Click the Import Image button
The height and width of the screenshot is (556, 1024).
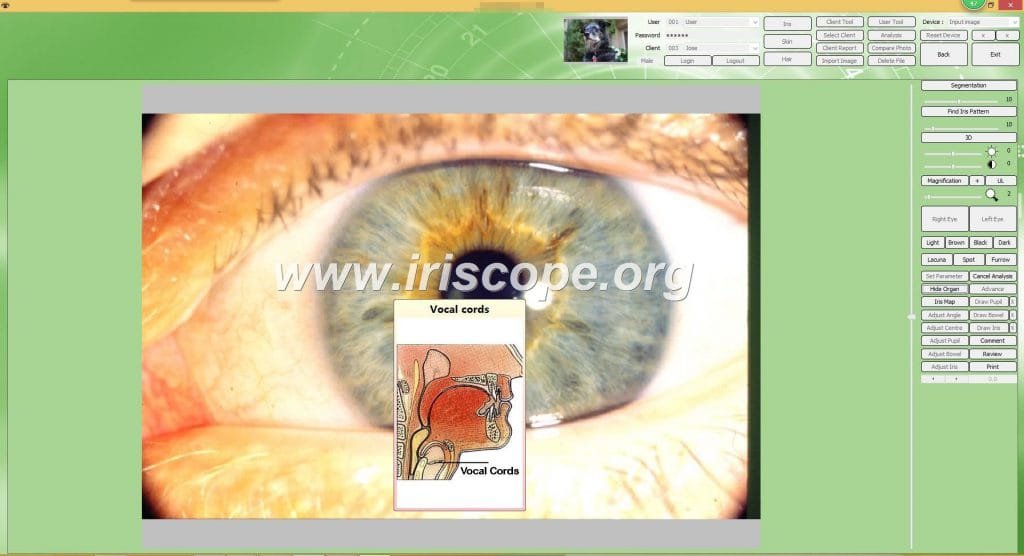(x=839, y=61)
